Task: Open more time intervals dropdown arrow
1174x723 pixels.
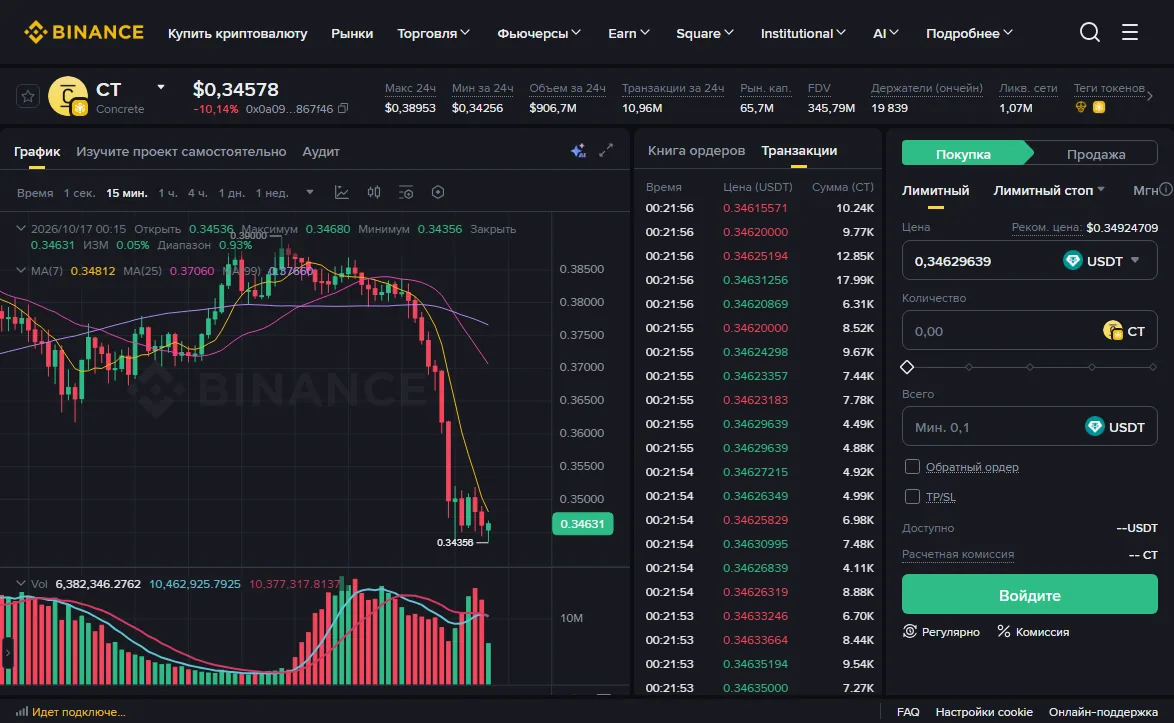Action: point(310,192)
